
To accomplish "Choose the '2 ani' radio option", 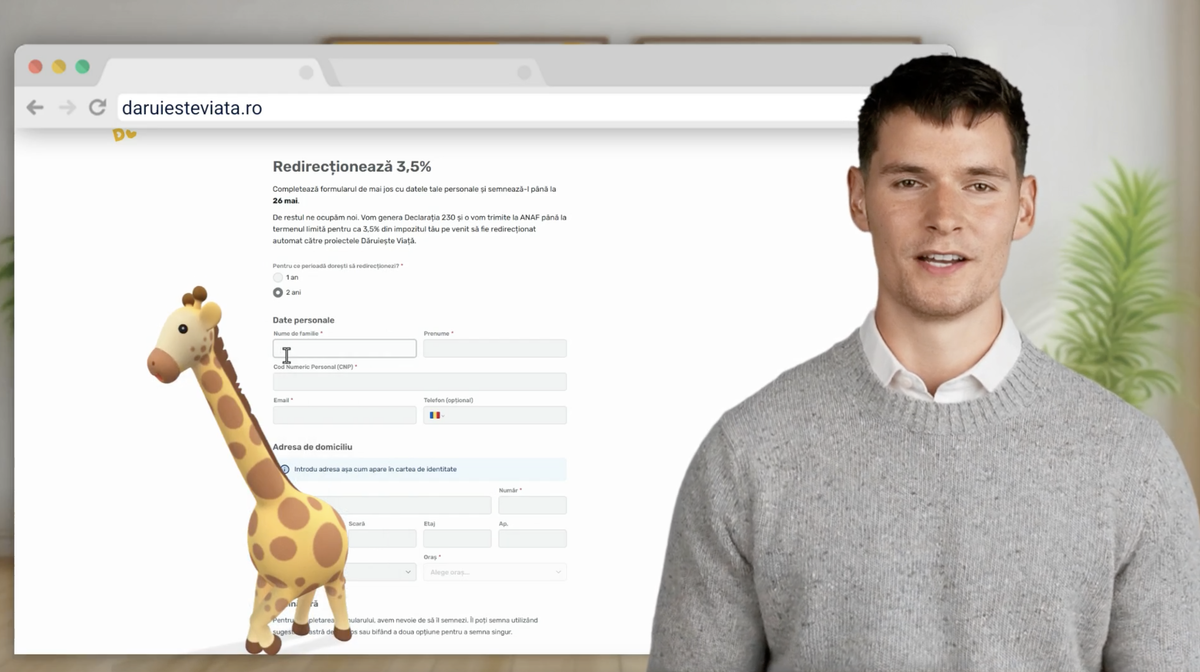I will (x=278, y=292).
